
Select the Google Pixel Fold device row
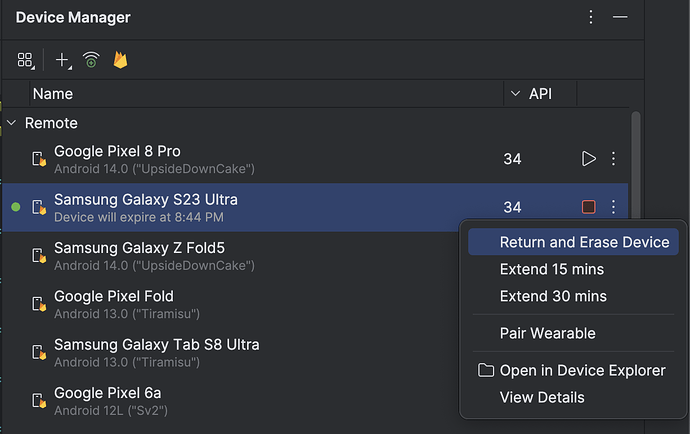[230, 303]
